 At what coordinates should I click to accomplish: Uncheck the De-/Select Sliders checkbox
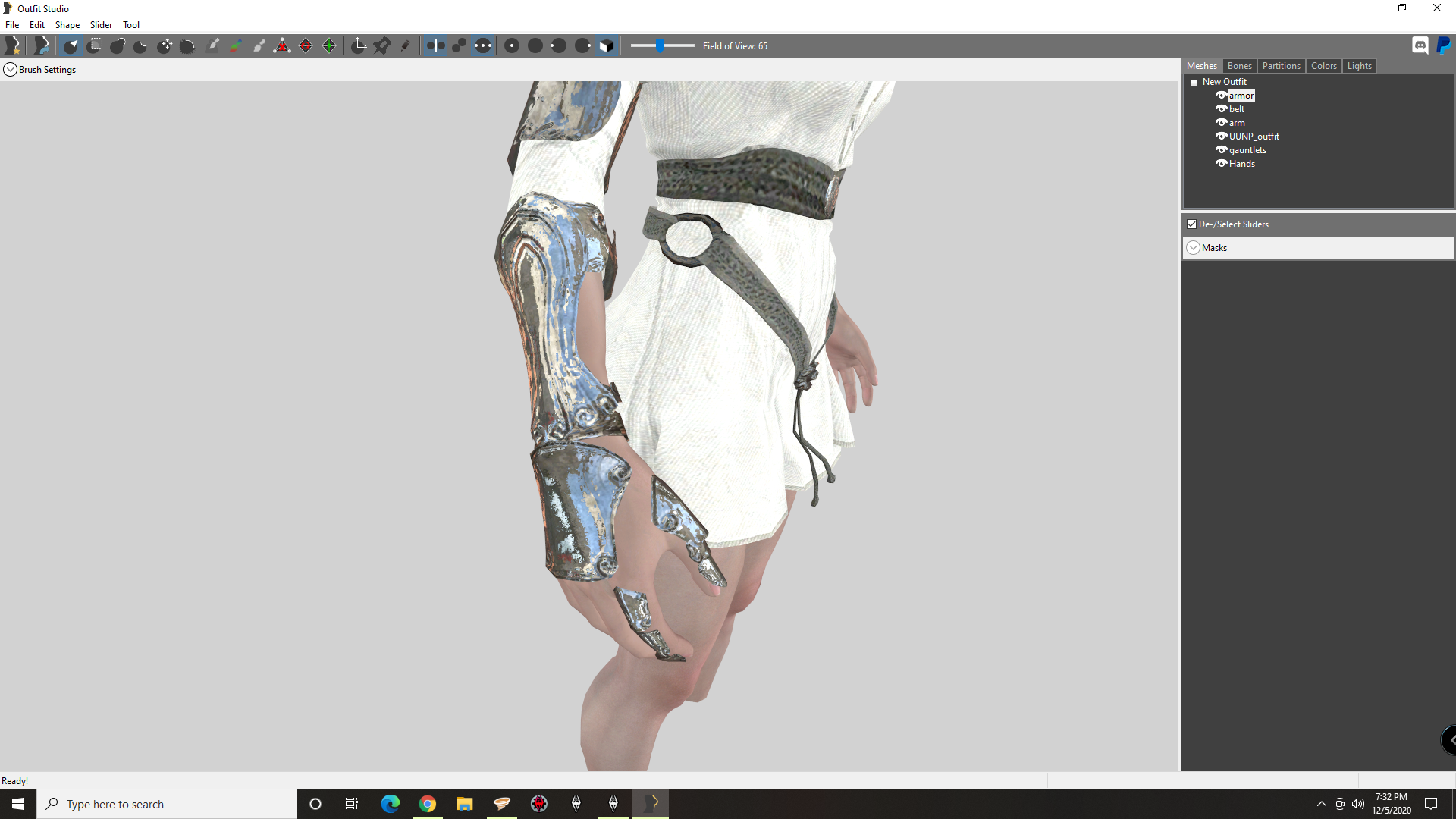[1191, 224]
